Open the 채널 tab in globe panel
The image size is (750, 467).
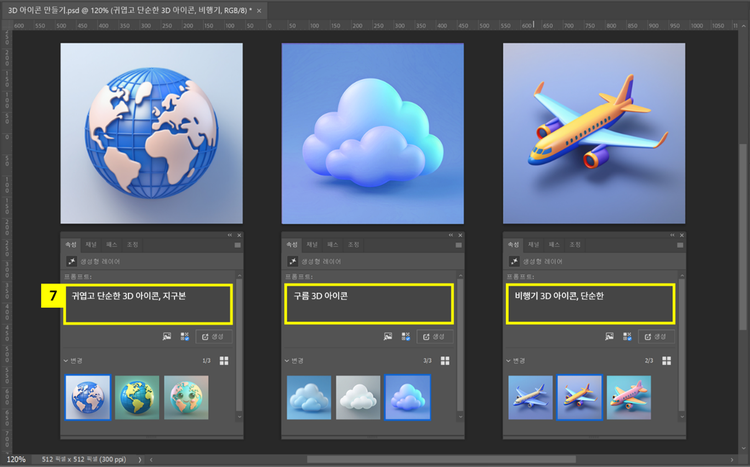click(x=91, y=245)
